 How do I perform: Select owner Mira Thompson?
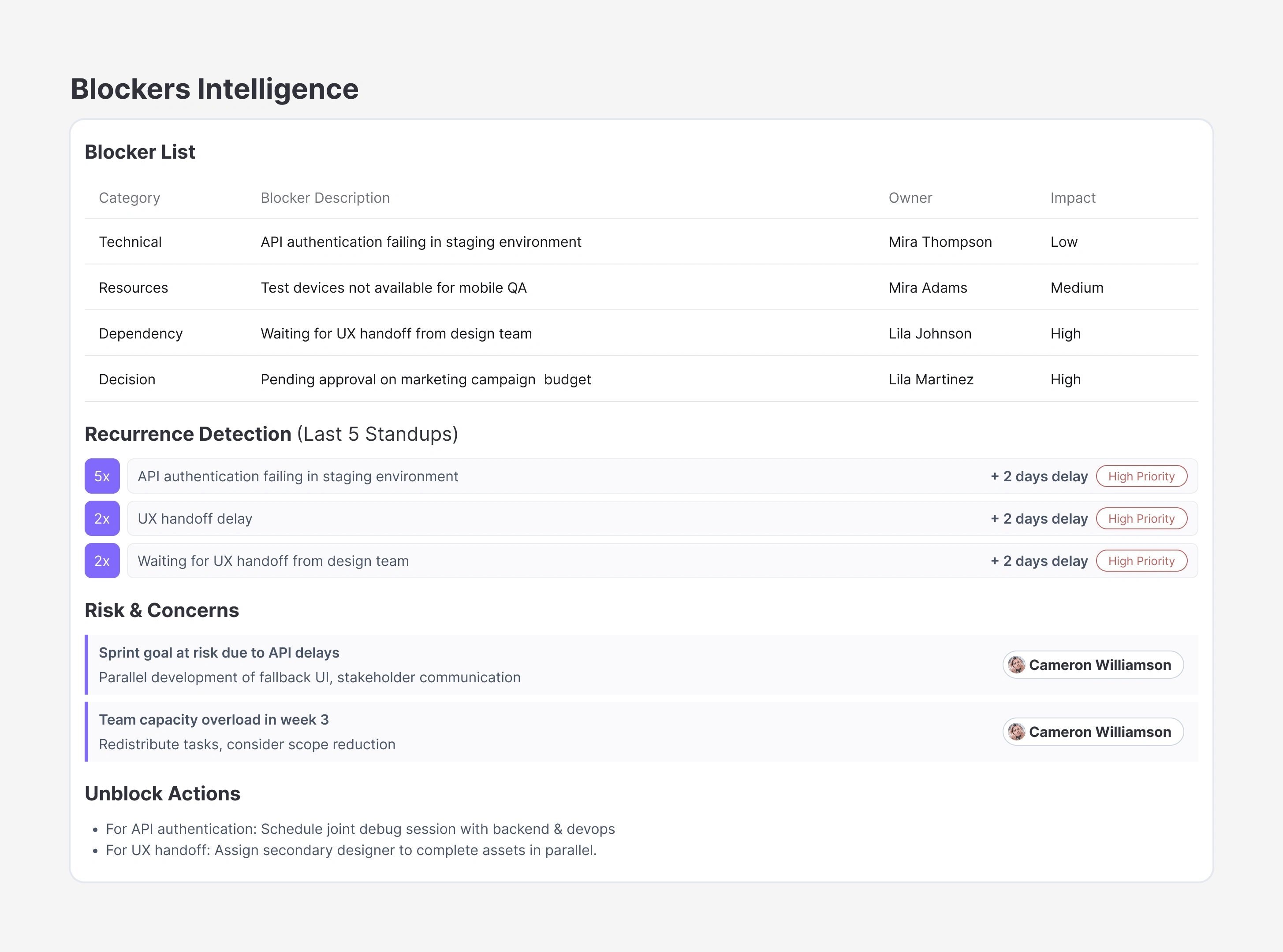[940, 242]
